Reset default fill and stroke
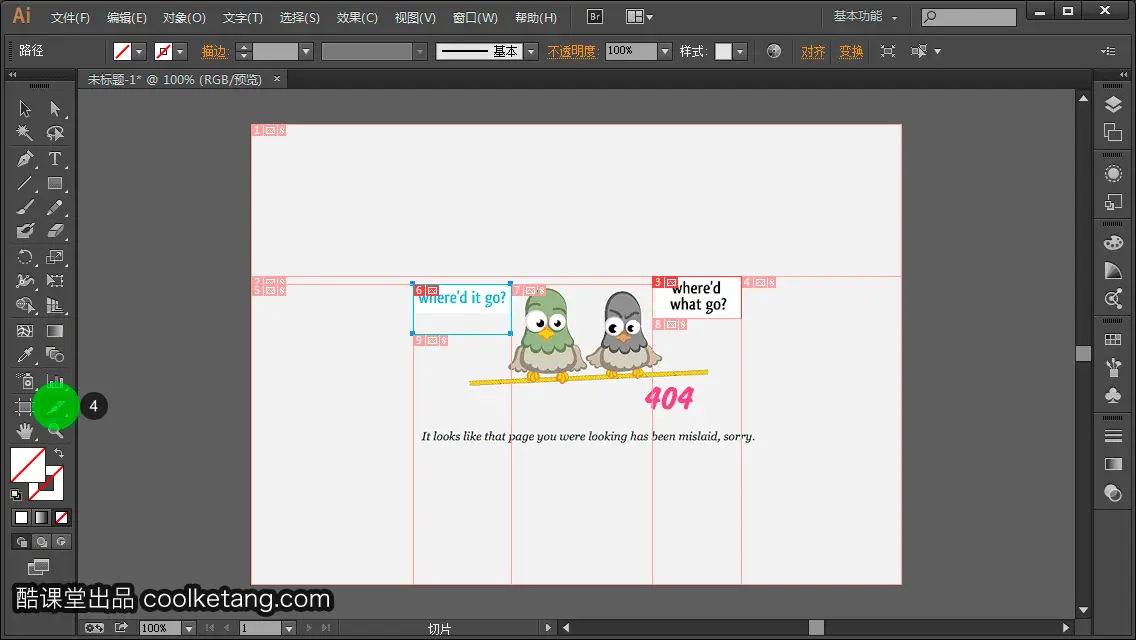This screenshot has height=640, width=1136. (x=16, y=495)
